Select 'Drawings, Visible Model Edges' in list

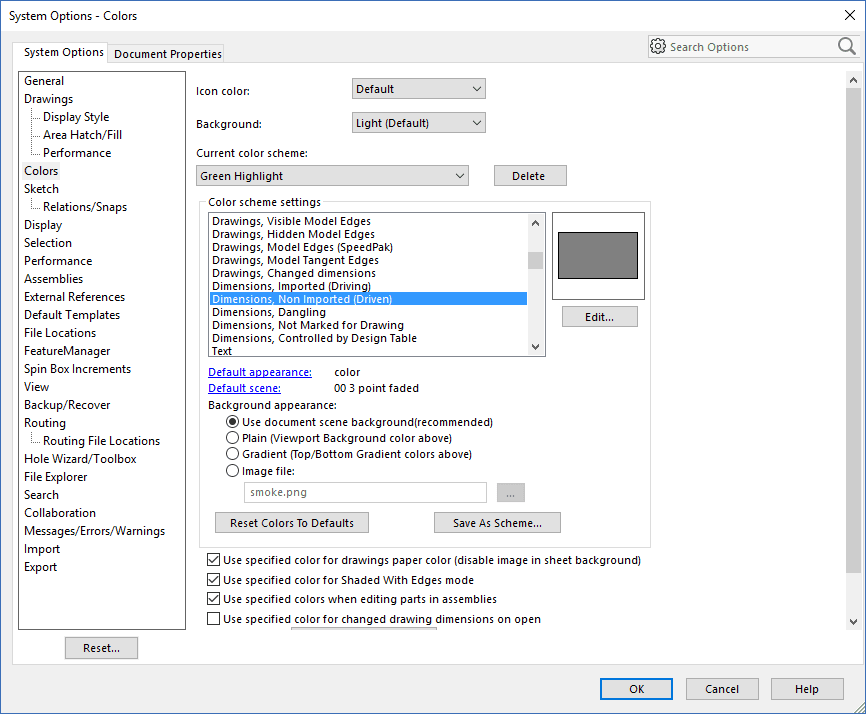click(x=368, y=221)
